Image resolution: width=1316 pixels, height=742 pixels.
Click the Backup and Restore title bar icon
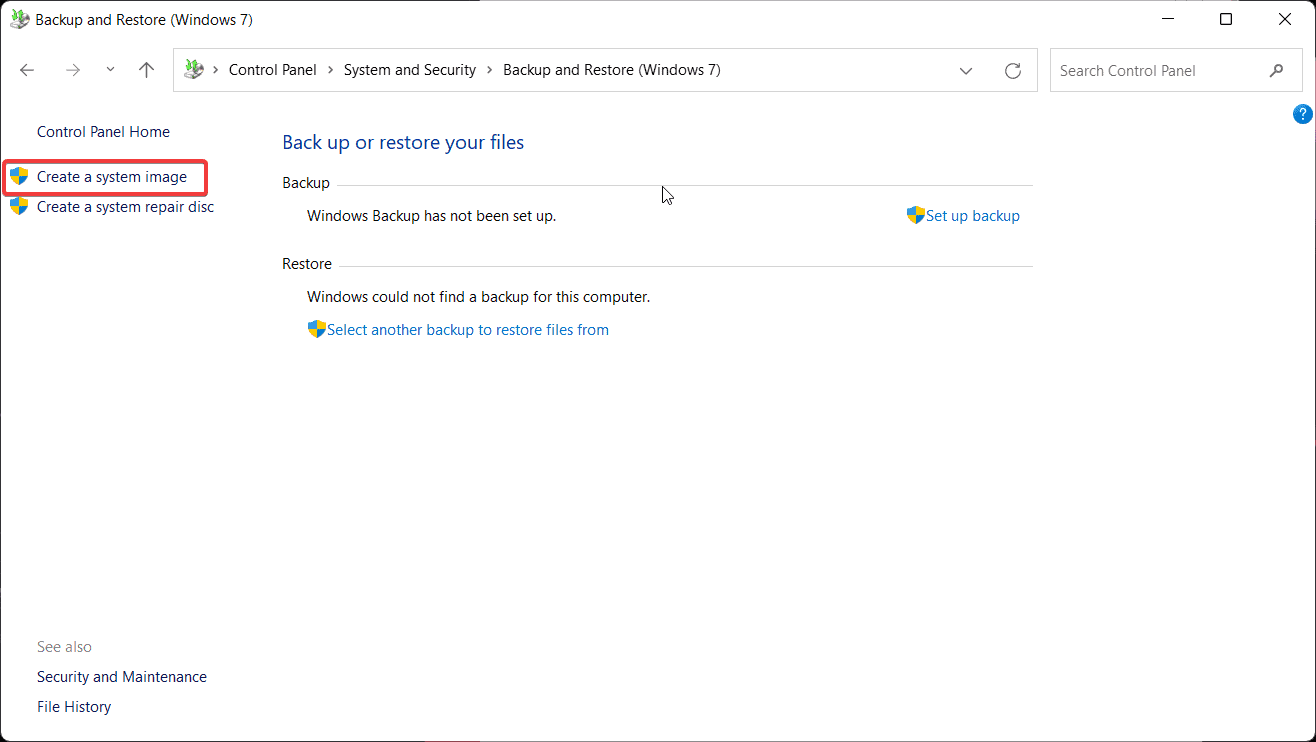[x=20, y=19]
